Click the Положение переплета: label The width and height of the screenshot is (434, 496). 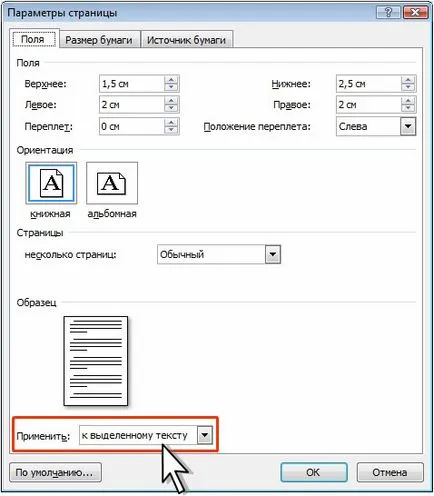(257, 127)
